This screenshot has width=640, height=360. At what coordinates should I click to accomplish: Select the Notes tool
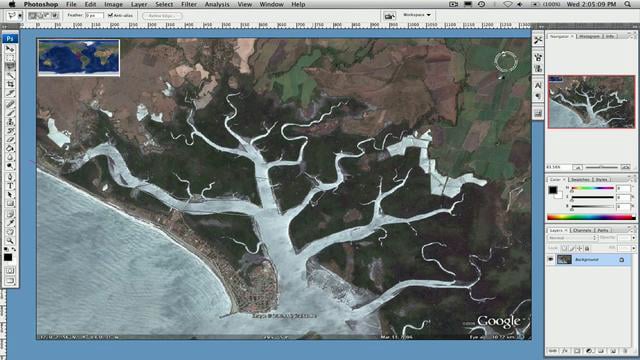tap(10, 214)
